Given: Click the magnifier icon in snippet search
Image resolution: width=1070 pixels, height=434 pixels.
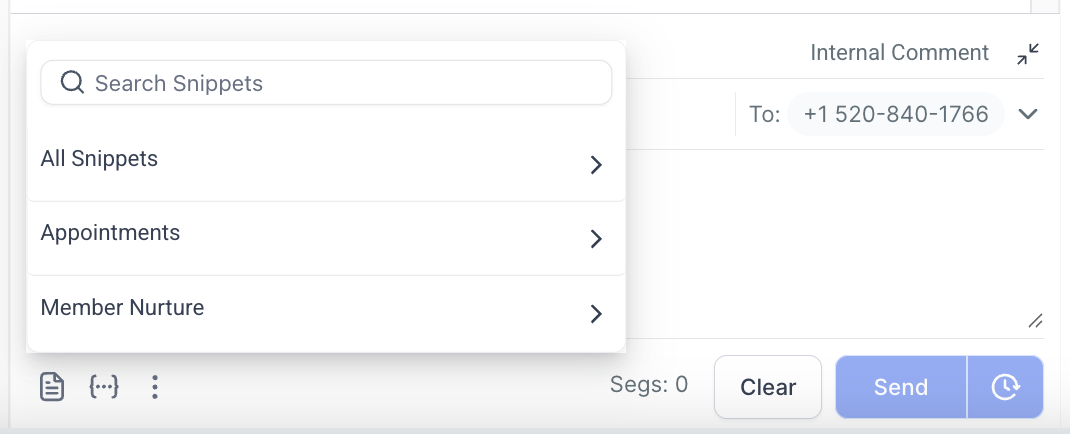Looking at the screenshot, I should pyautogui.click(x=72, y=82).
